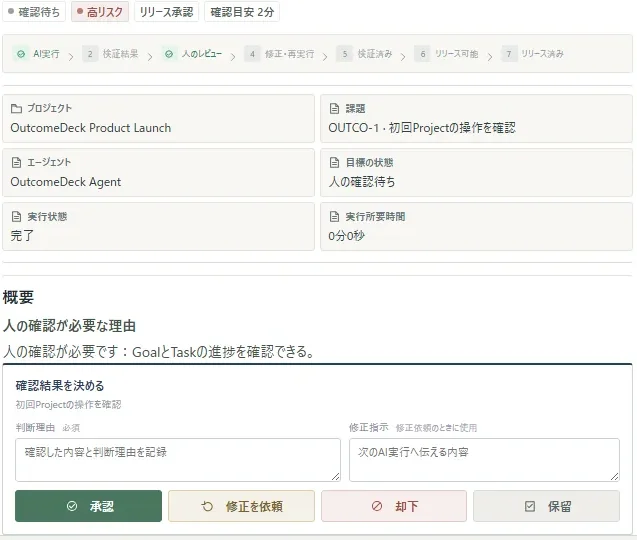Focus the 判断理由 text area
The height and width of the screenshot is (540, 637).
coord(178,460)
